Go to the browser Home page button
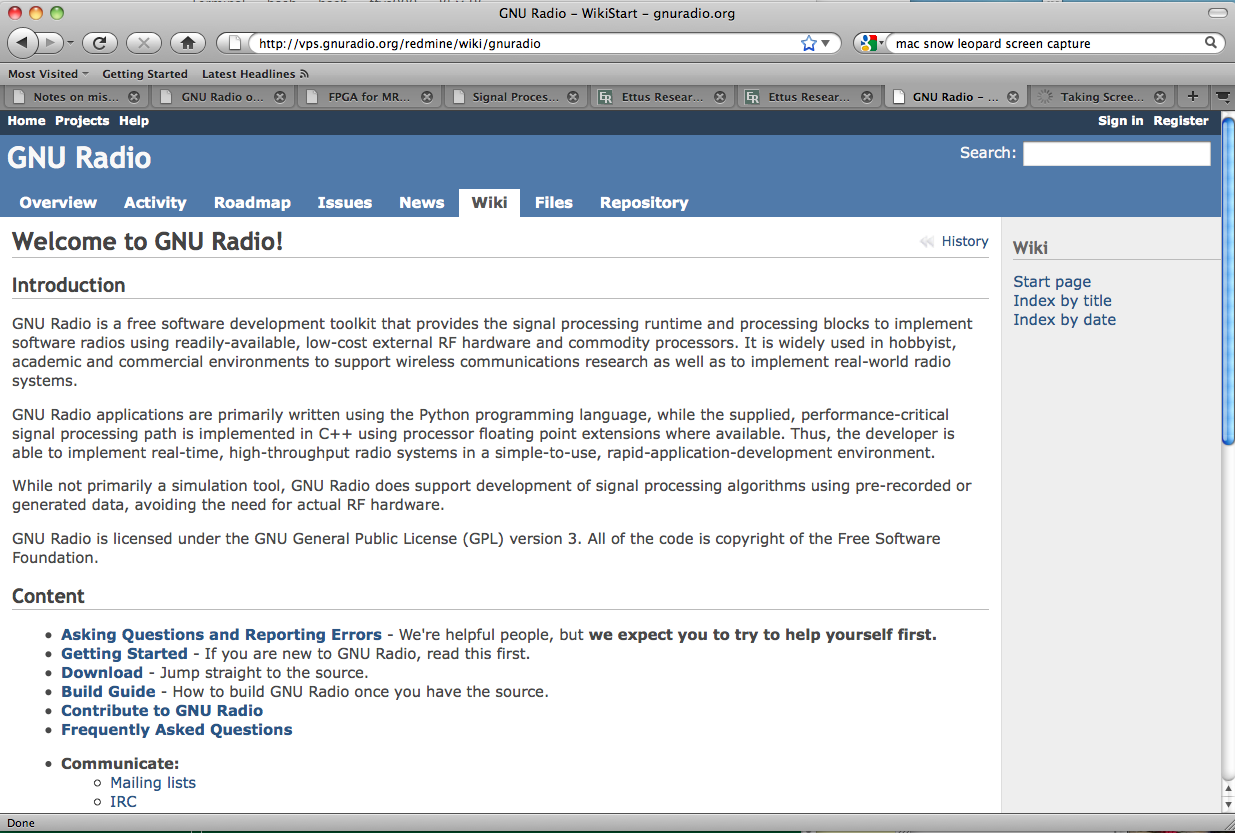The height and width of the screenshot is (833, 1235). click(x=188, y=43)
